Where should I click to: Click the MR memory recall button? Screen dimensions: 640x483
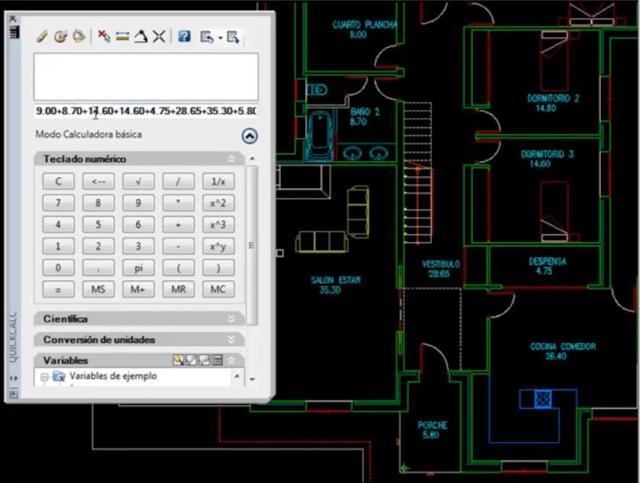(x=178, y=289)
